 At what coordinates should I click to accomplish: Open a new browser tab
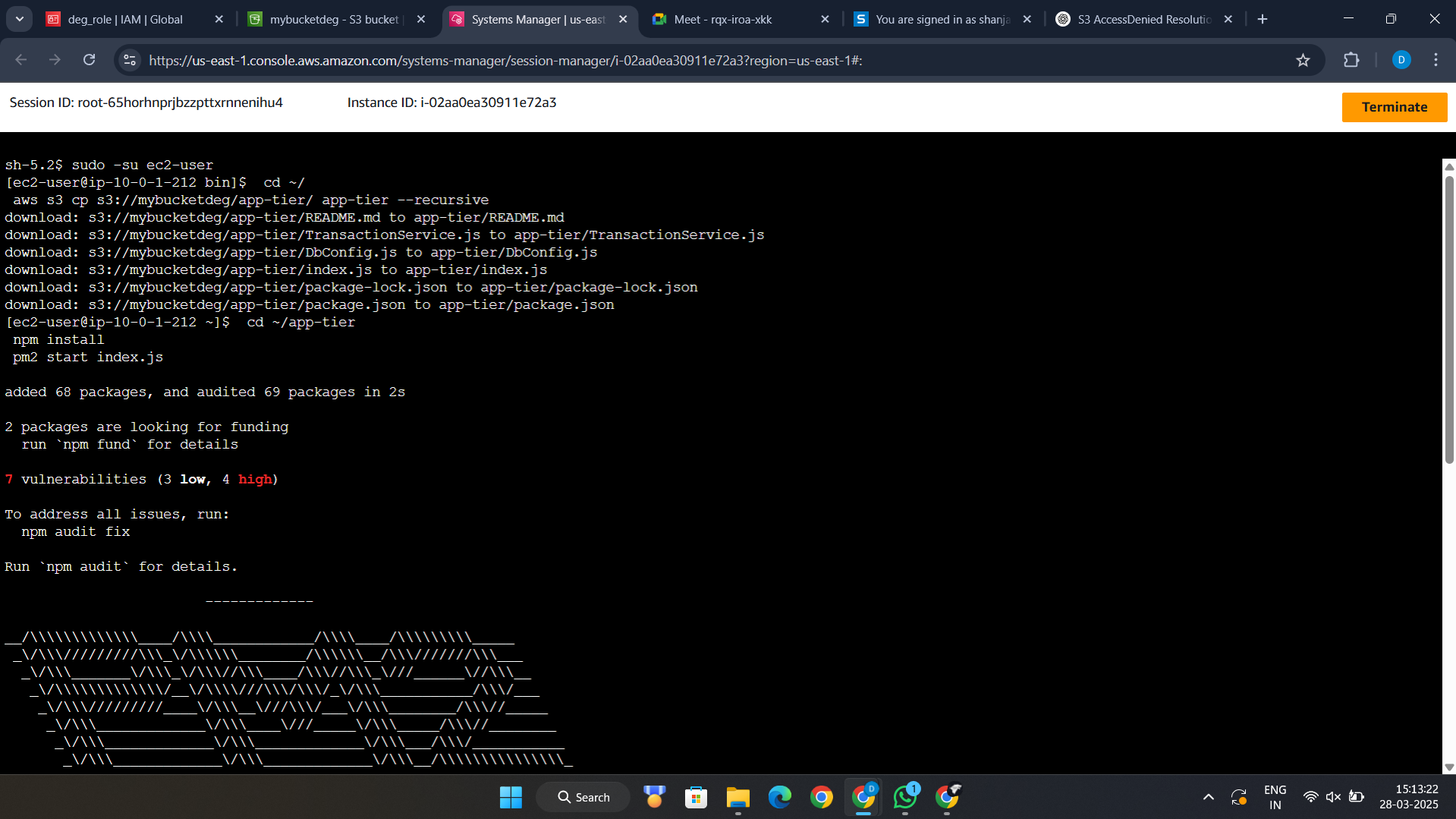(x=1263, y=20)
